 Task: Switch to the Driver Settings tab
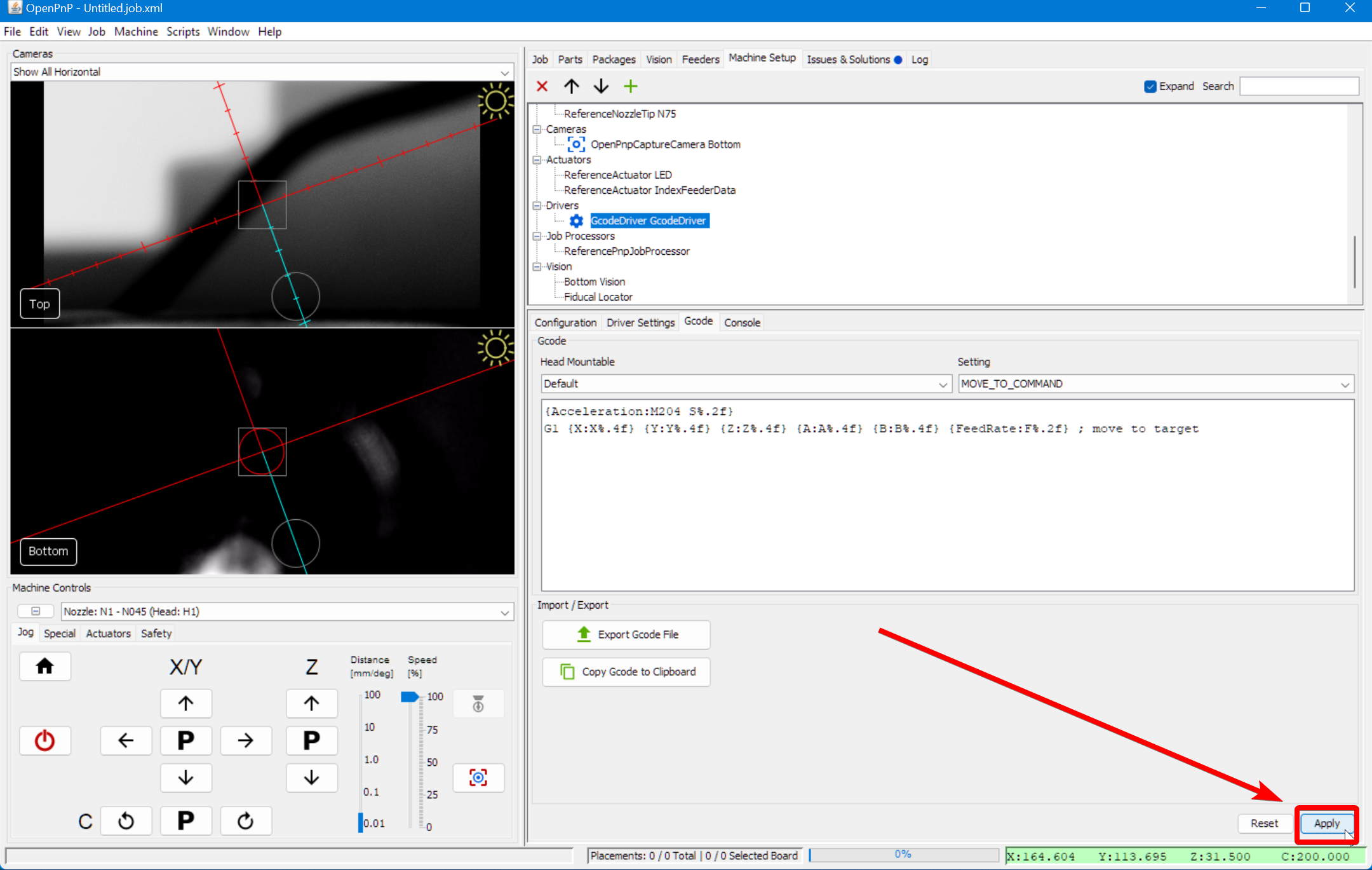640,322
